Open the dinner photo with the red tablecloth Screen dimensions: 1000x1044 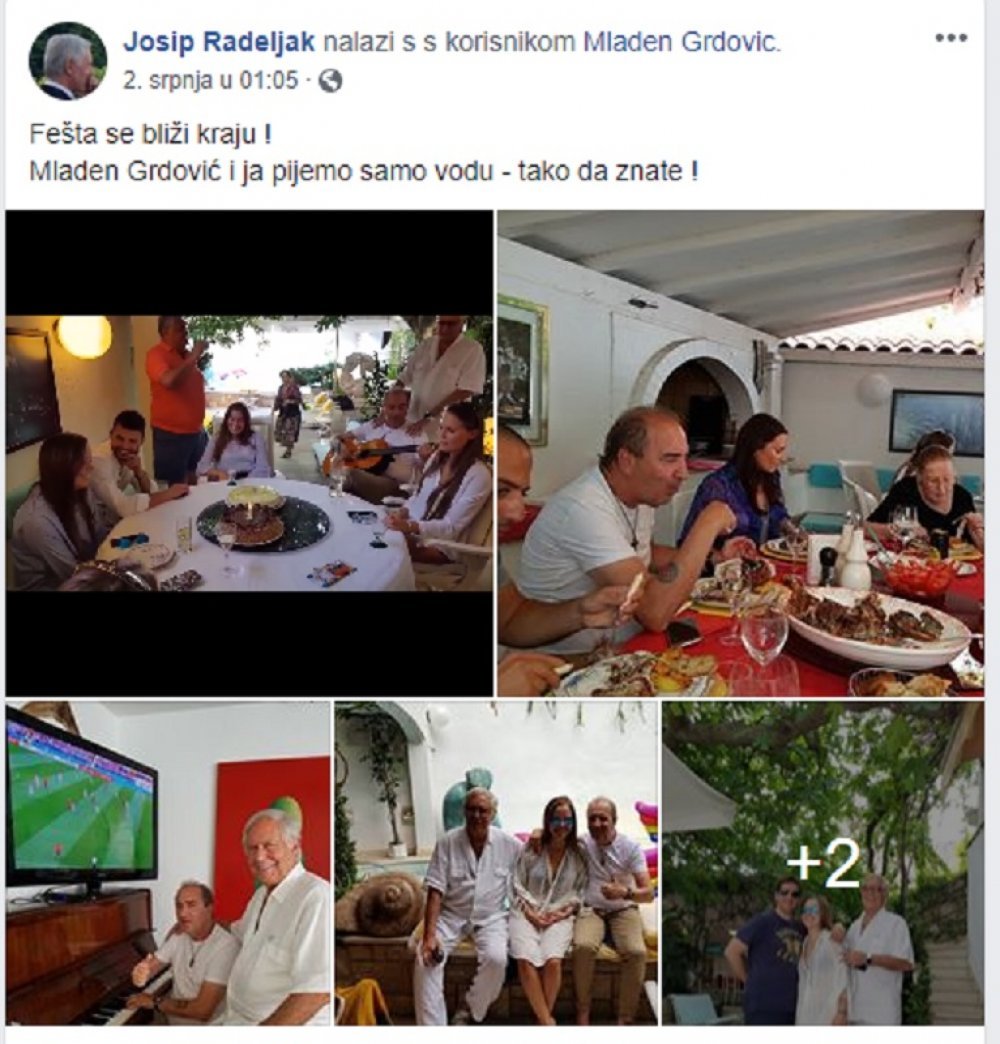pyautogui.click(x=740, y=453)
